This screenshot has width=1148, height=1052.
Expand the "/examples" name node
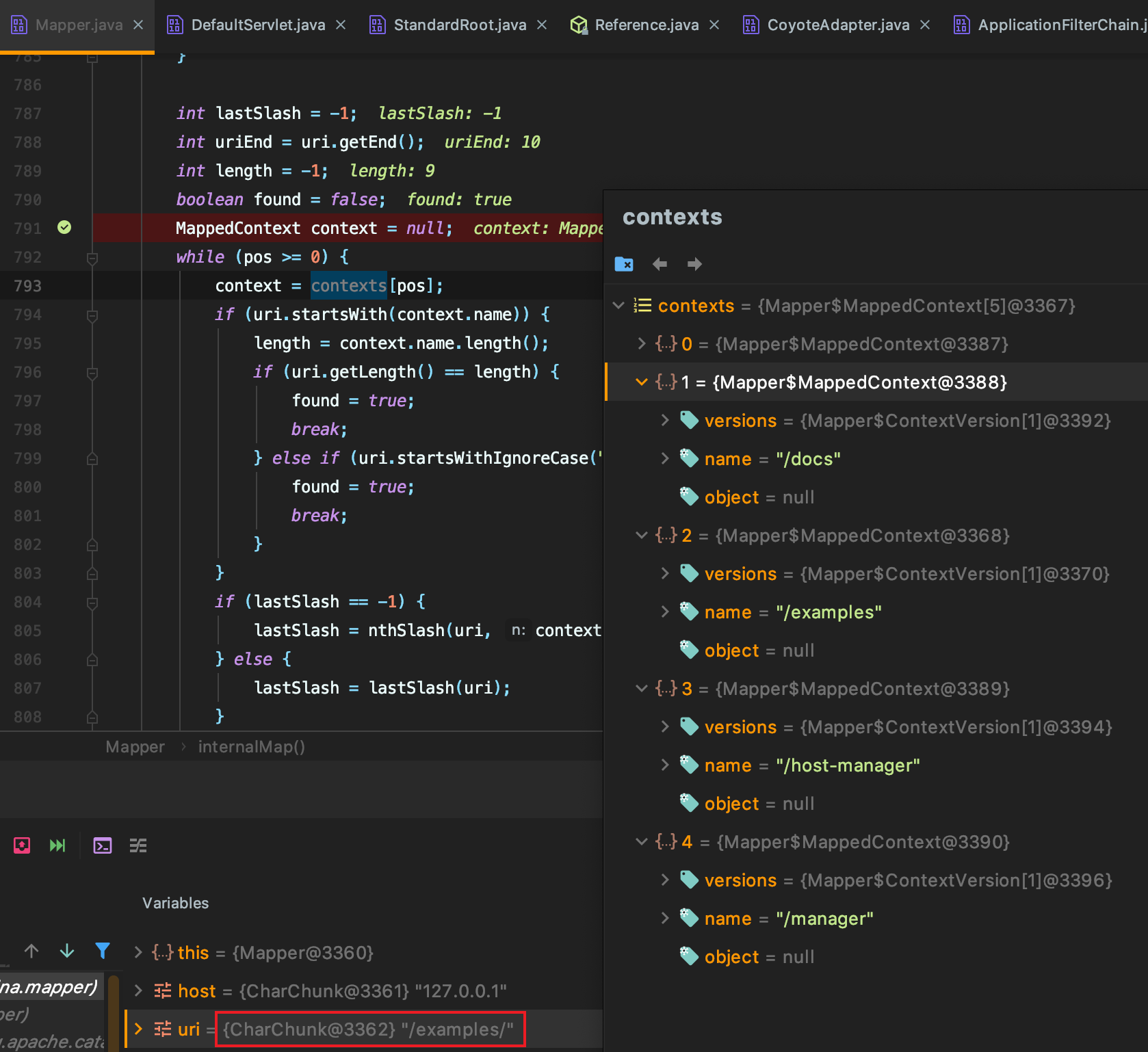(665, 612)
